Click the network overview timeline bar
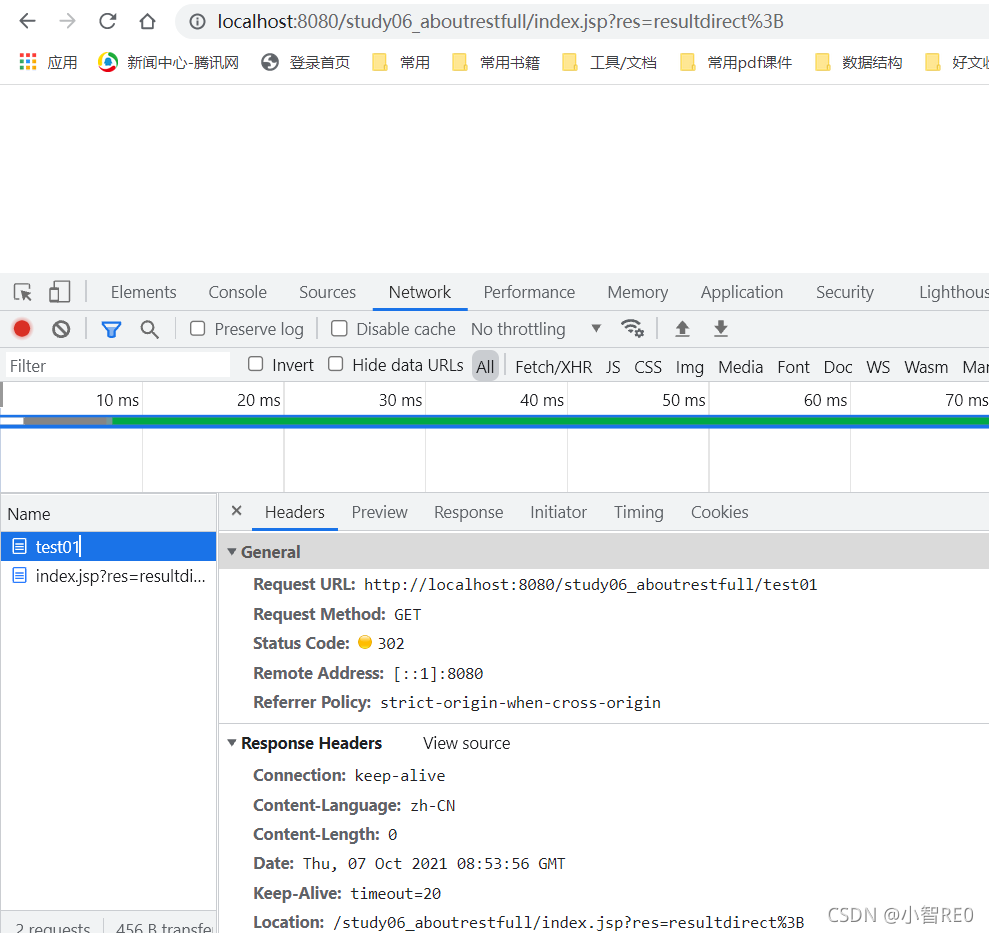This screenshot has width=989, height=933. tap(494, 421)
